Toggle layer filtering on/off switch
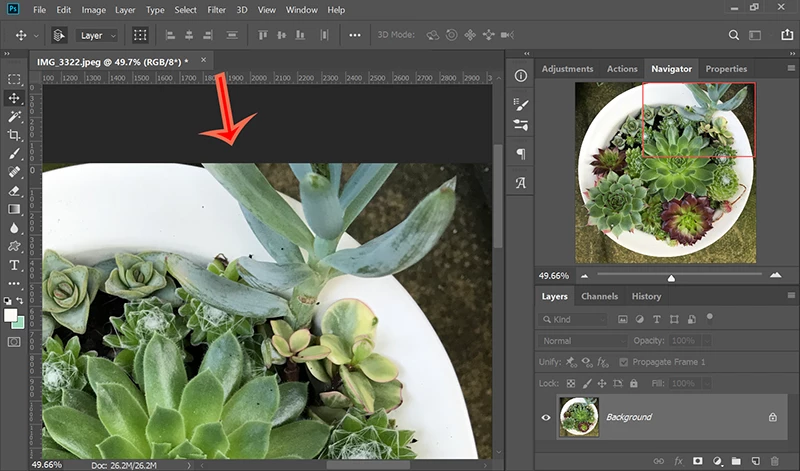Viewport: 800px width, 471px height. [x=709, y=318]
